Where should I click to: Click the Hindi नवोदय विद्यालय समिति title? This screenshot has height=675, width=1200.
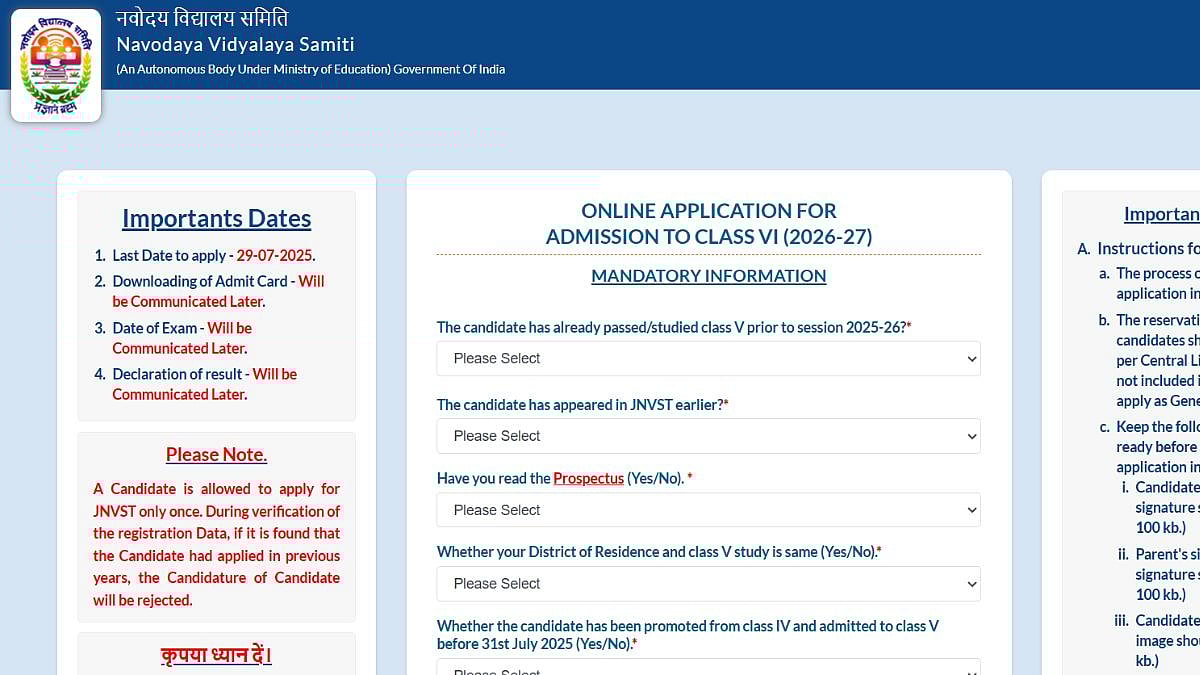click(202, 18)
